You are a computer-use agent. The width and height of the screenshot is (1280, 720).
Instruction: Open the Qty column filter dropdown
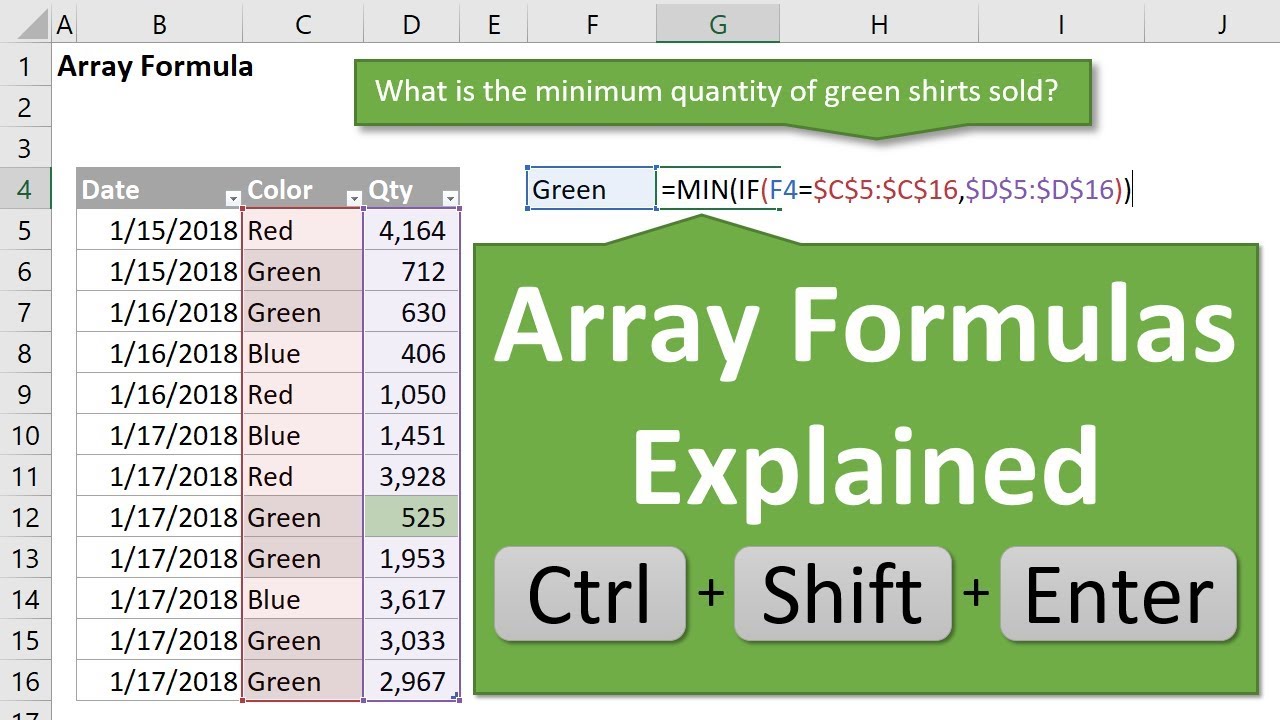coord(450,198)
